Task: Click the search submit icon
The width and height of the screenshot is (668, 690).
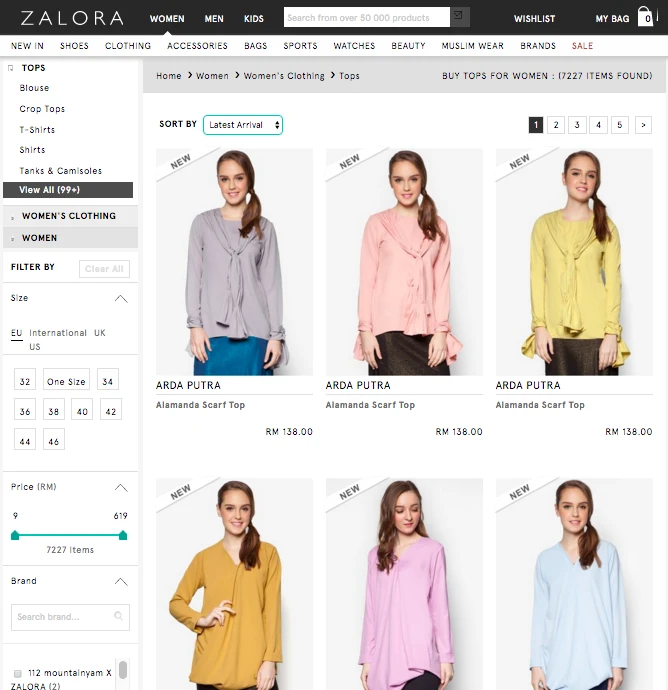Action: [459, 17]
